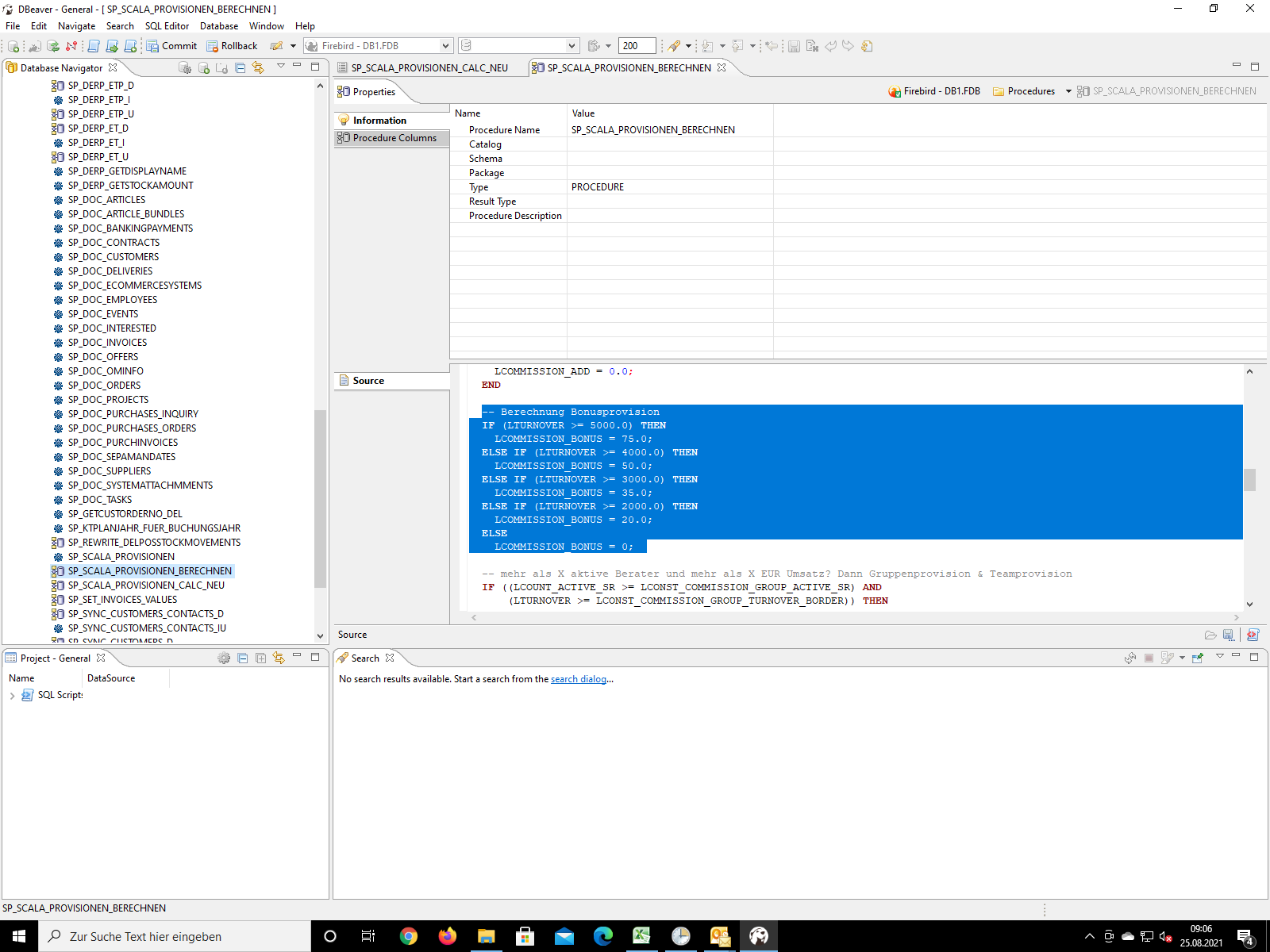Switch to the SP_SCALA_PROVISIONEN_CALC_NEU tab
Image resolution: width=1270 pixels, height=952 pixels.
click(x=429, y=68)
